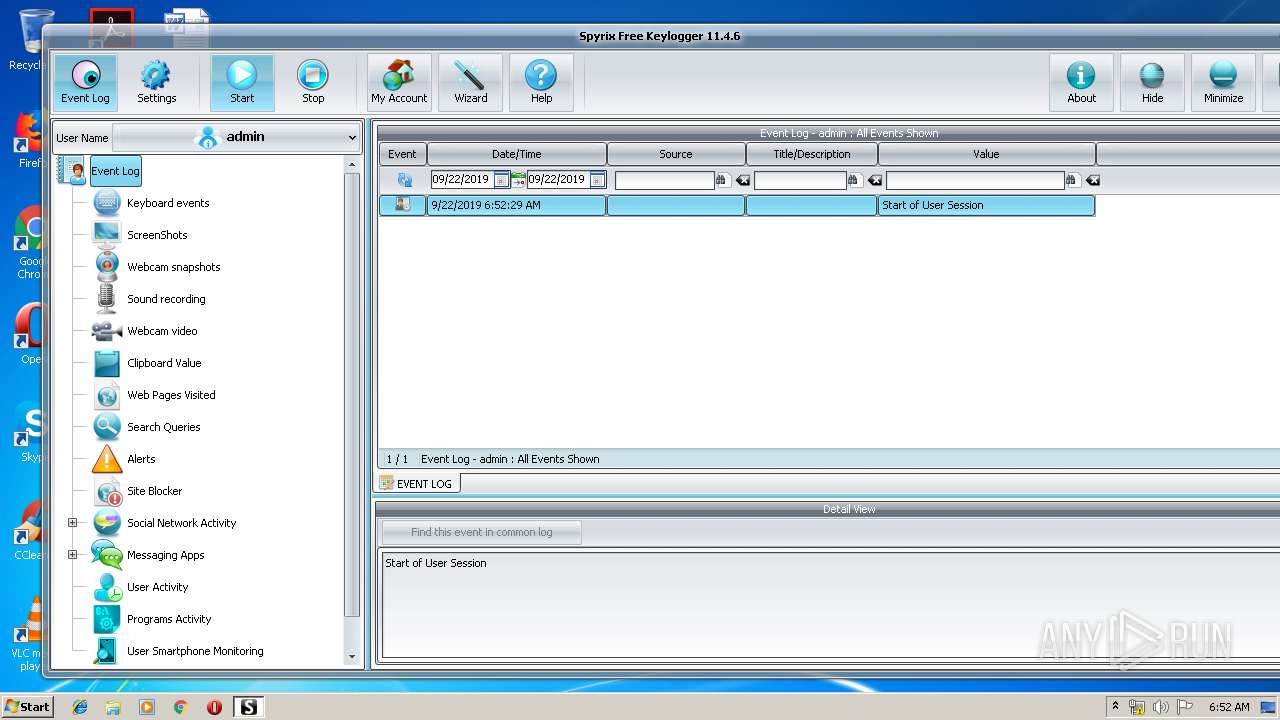Screen dimensions: 1280x720
Task: Open the start date calendar picker
Action: (x=500, y=180)
